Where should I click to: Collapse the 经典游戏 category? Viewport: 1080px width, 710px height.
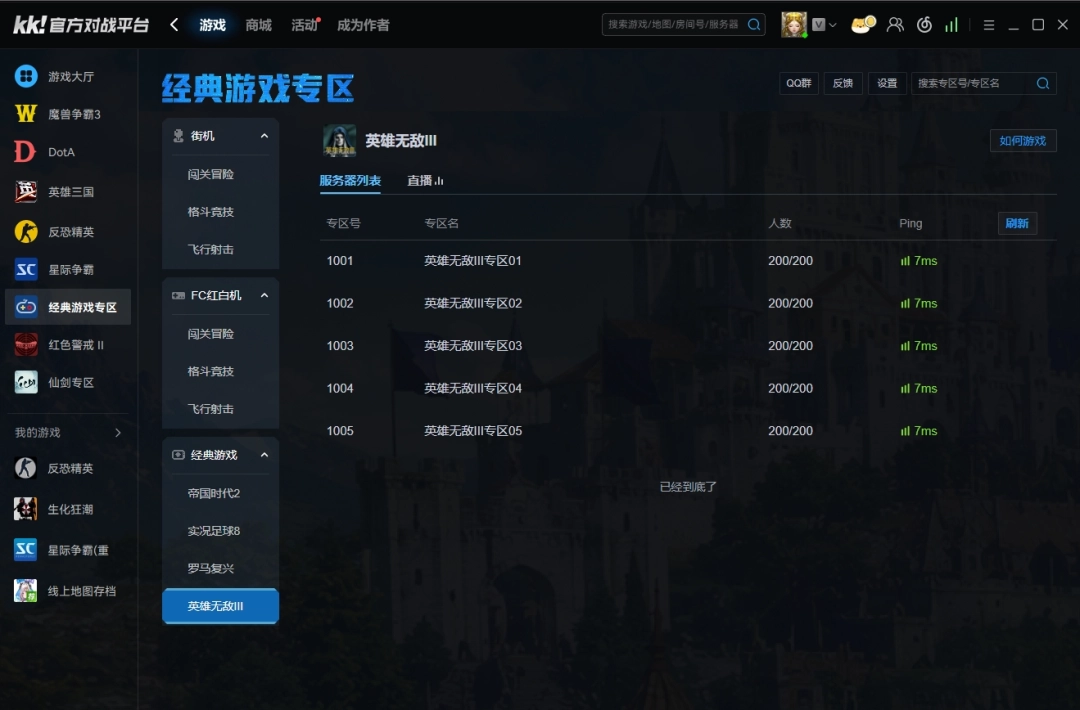264,455
